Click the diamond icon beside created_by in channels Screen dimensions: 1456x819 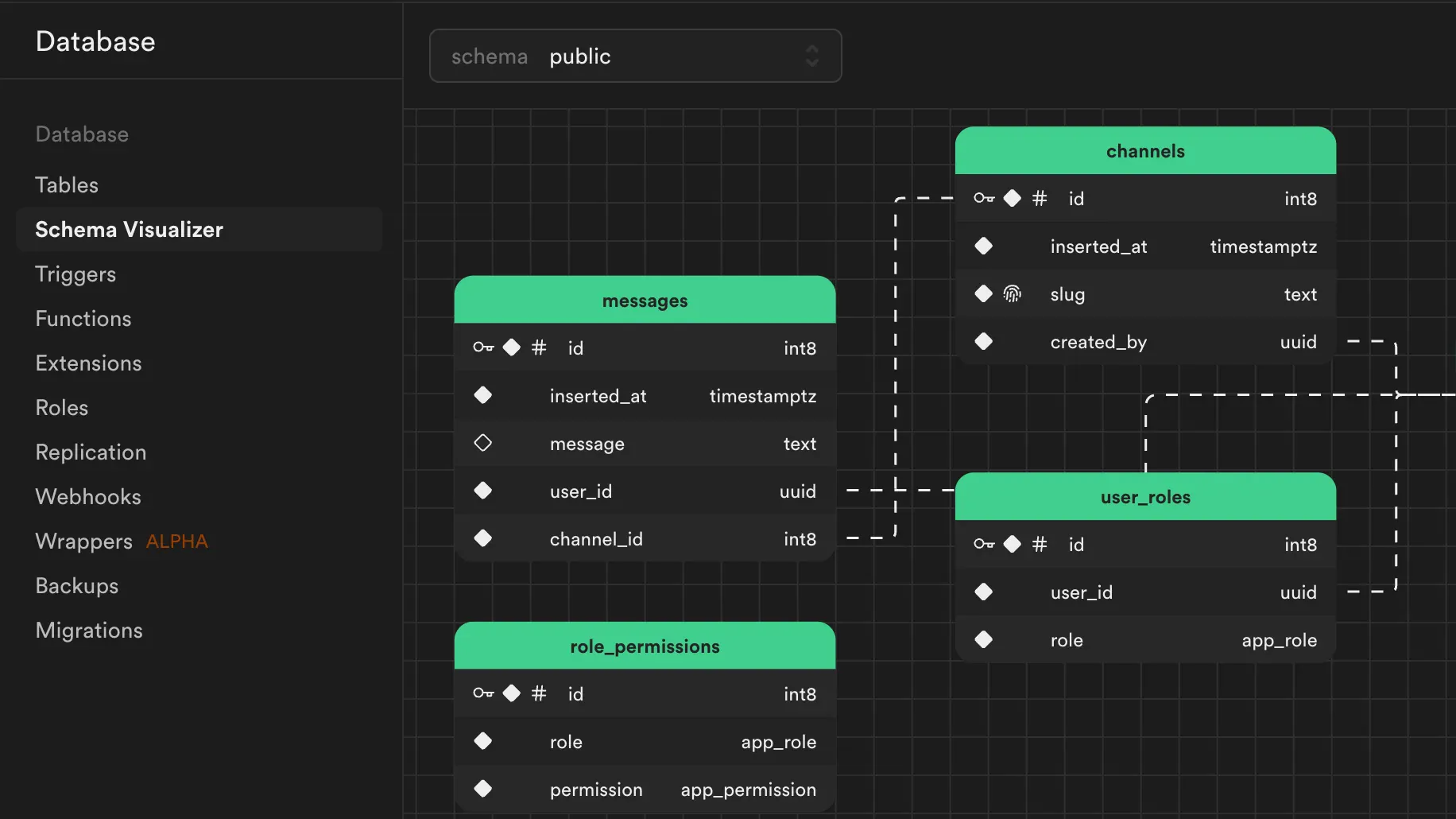983,341
